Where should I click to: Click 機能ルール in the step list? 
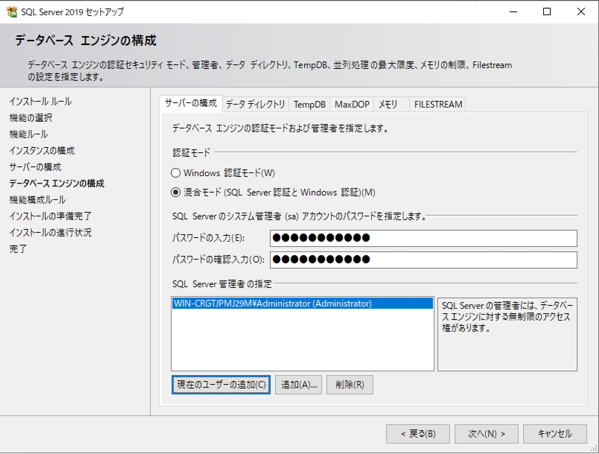coord(29,134)
